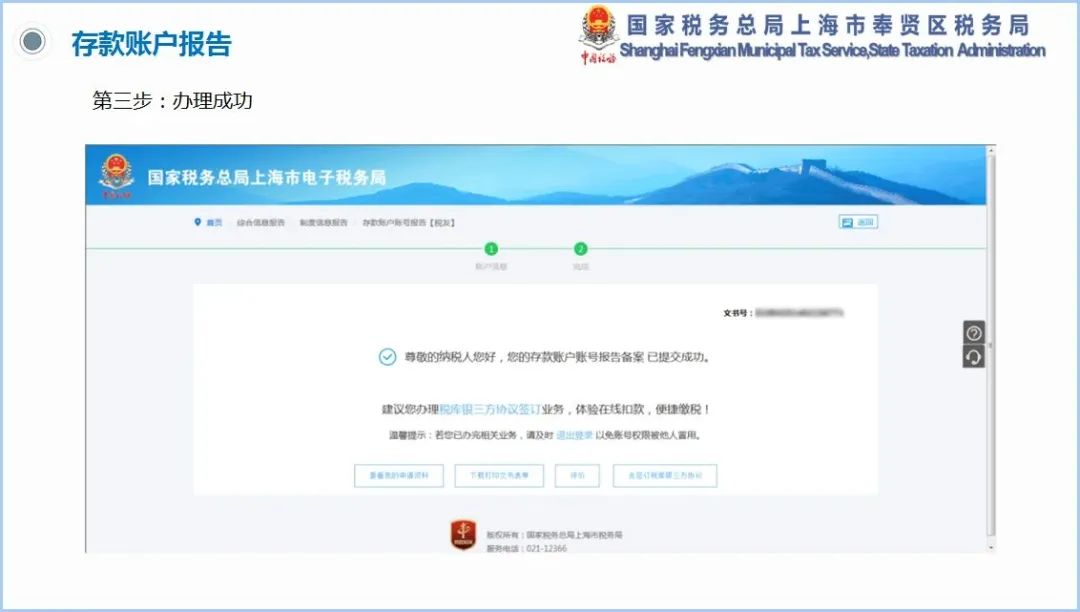Open 制度信息报告 in the breadcrumb

[x=323, y=222]
